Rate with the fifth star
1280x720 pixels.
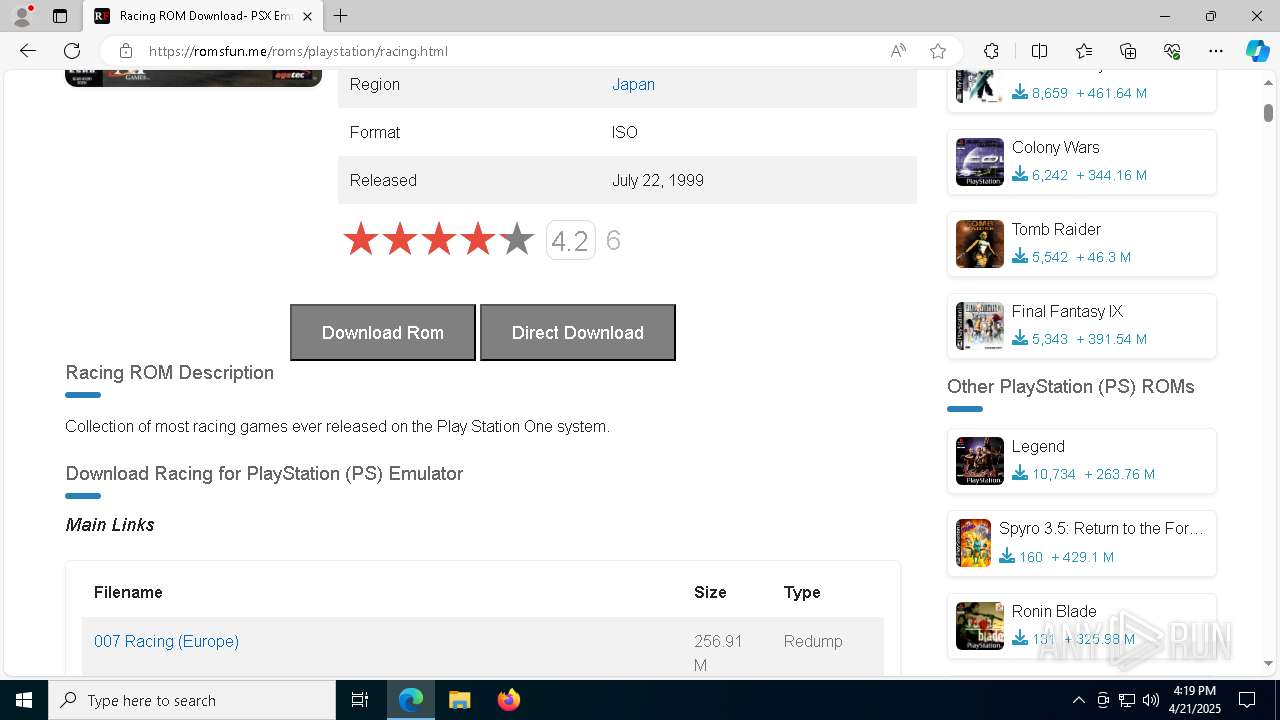517,240
